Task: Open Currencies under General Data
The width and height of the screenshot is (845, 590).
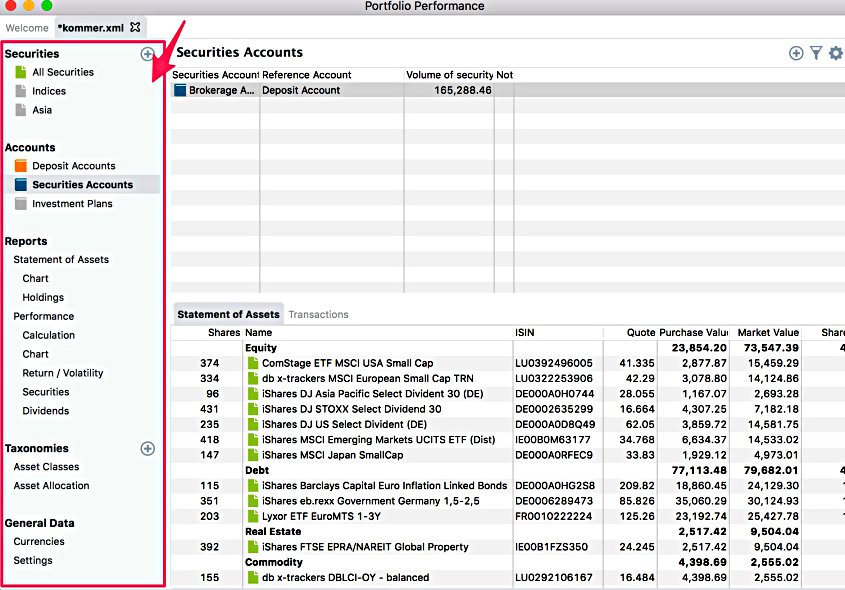Action: 39,542
